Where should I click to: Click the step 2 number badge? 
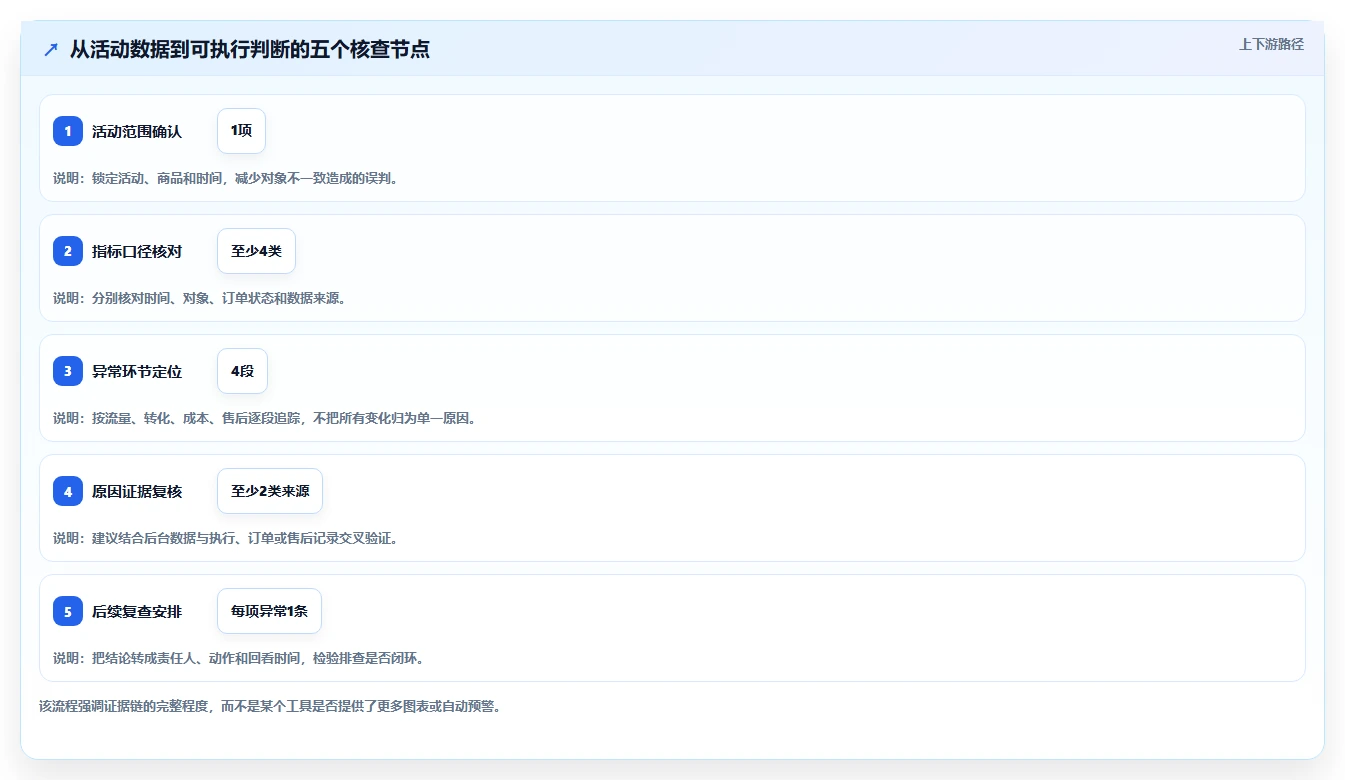coord(68,251)
